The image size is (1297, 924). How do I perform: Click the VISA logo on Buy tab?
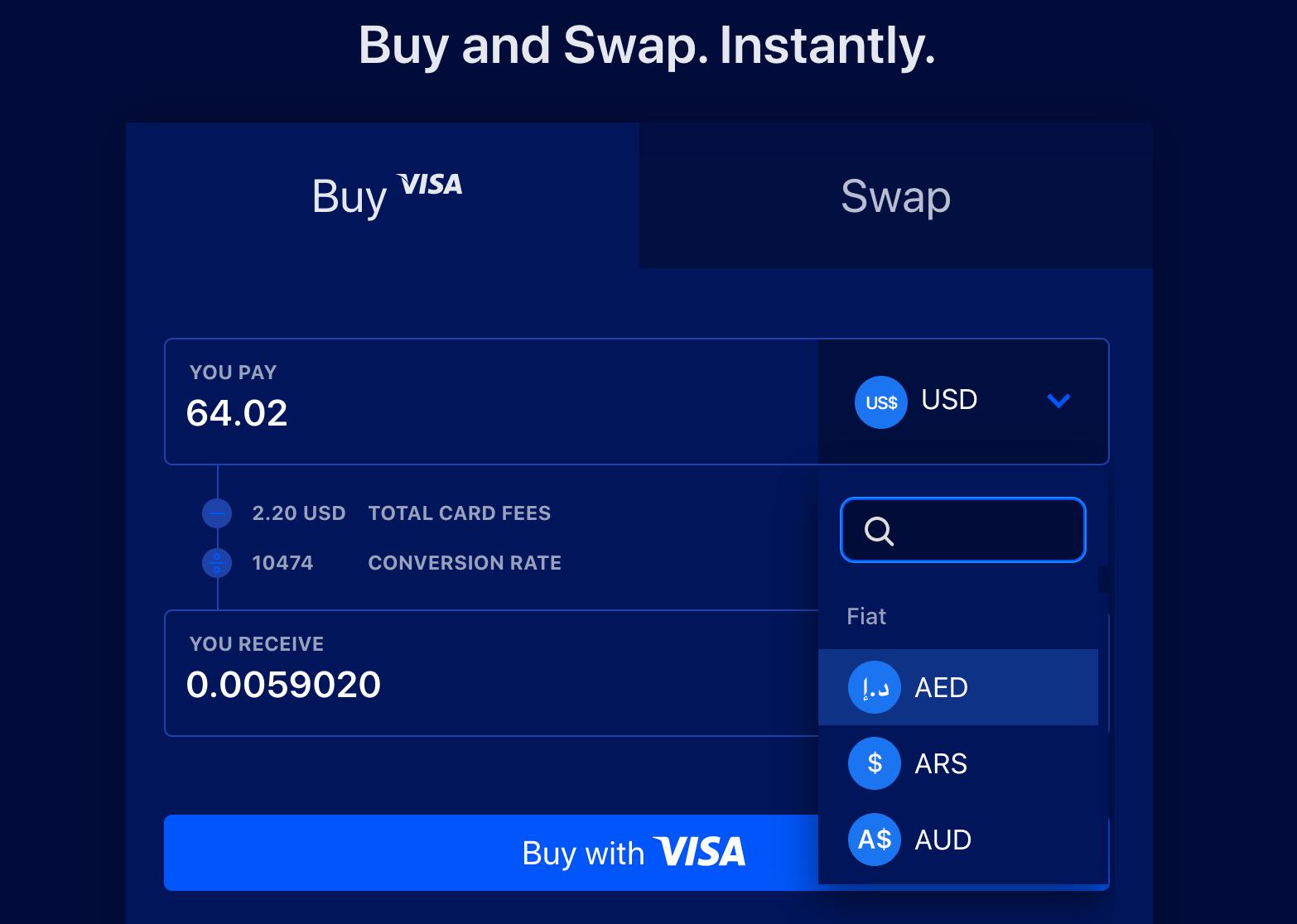(x=429, y=184)
